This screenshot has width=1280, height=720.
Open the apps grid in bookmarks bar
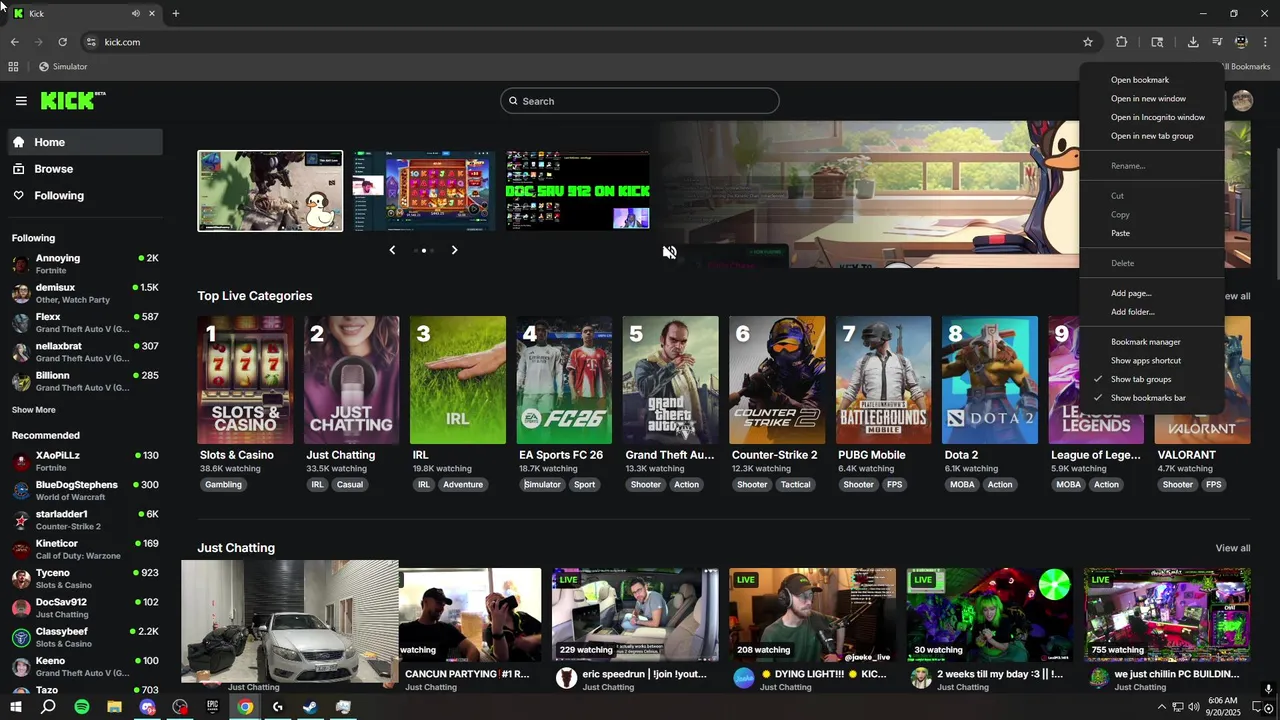click(x=13, y=67)
